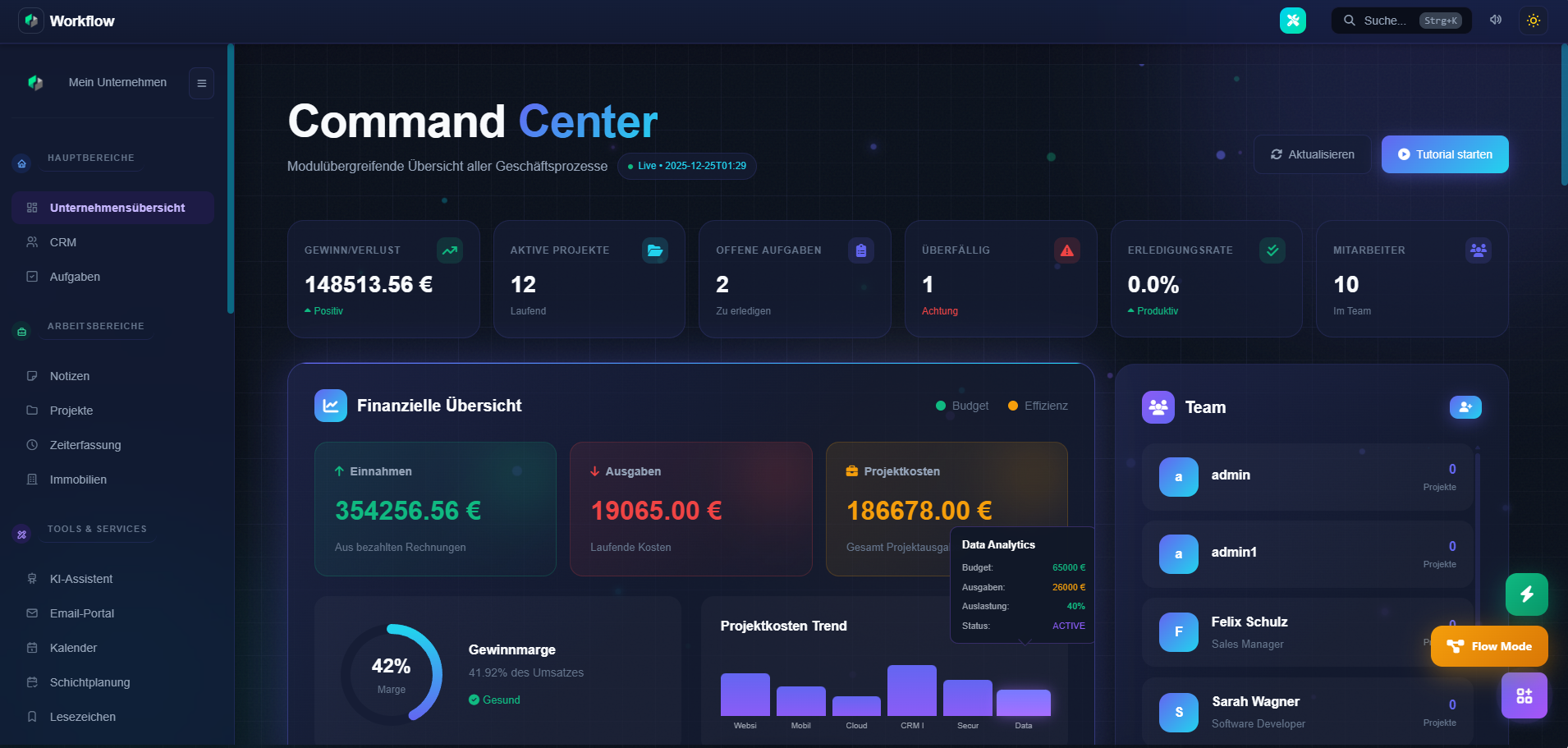Open the Schichtplanung menu item
This screenshot has width=1568, height=748.
pyautogui.click(x=89, y=682)
